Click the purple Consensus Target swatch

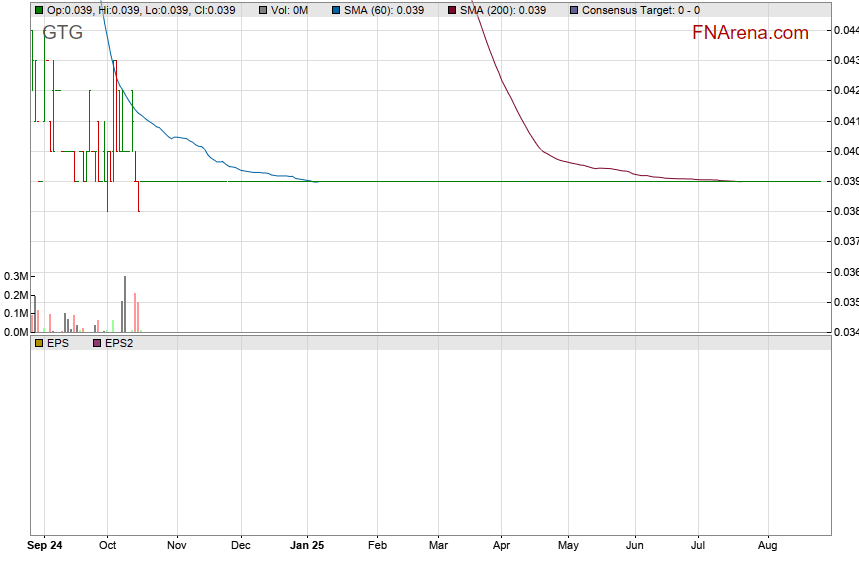[572, 10]
